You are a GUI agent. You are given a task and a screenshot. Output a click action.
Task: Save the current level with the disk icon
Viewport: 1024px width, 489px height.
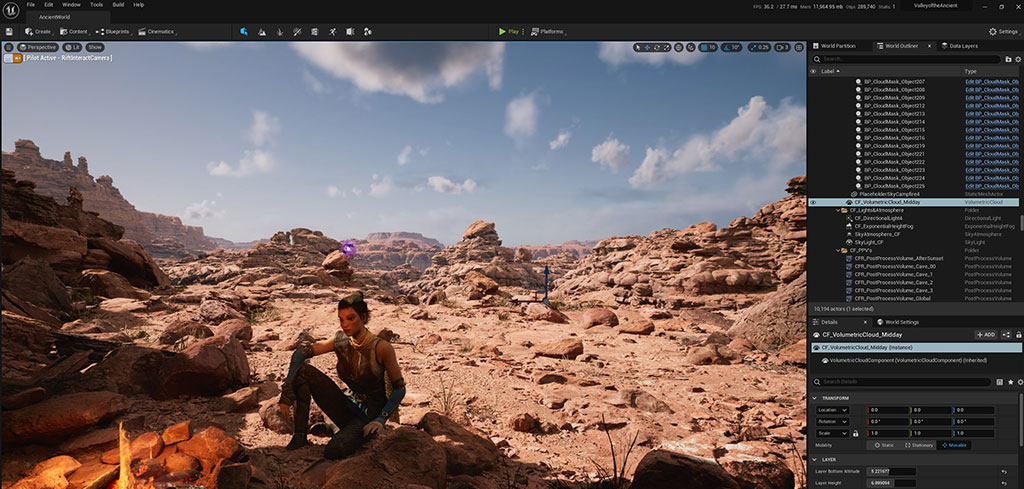9,31
